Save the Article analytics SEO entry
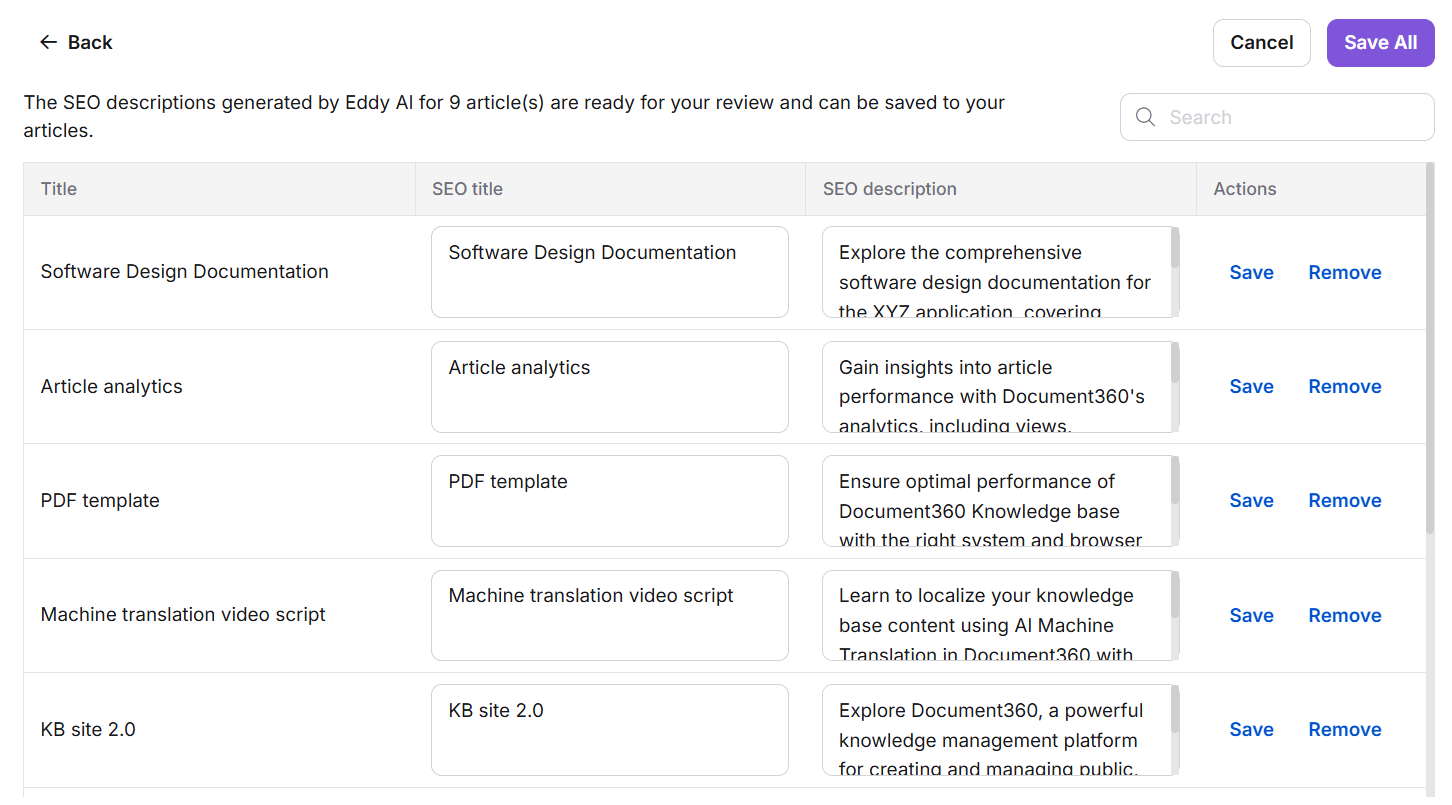Screen dimensions: 1452x805 (1251, 386)
